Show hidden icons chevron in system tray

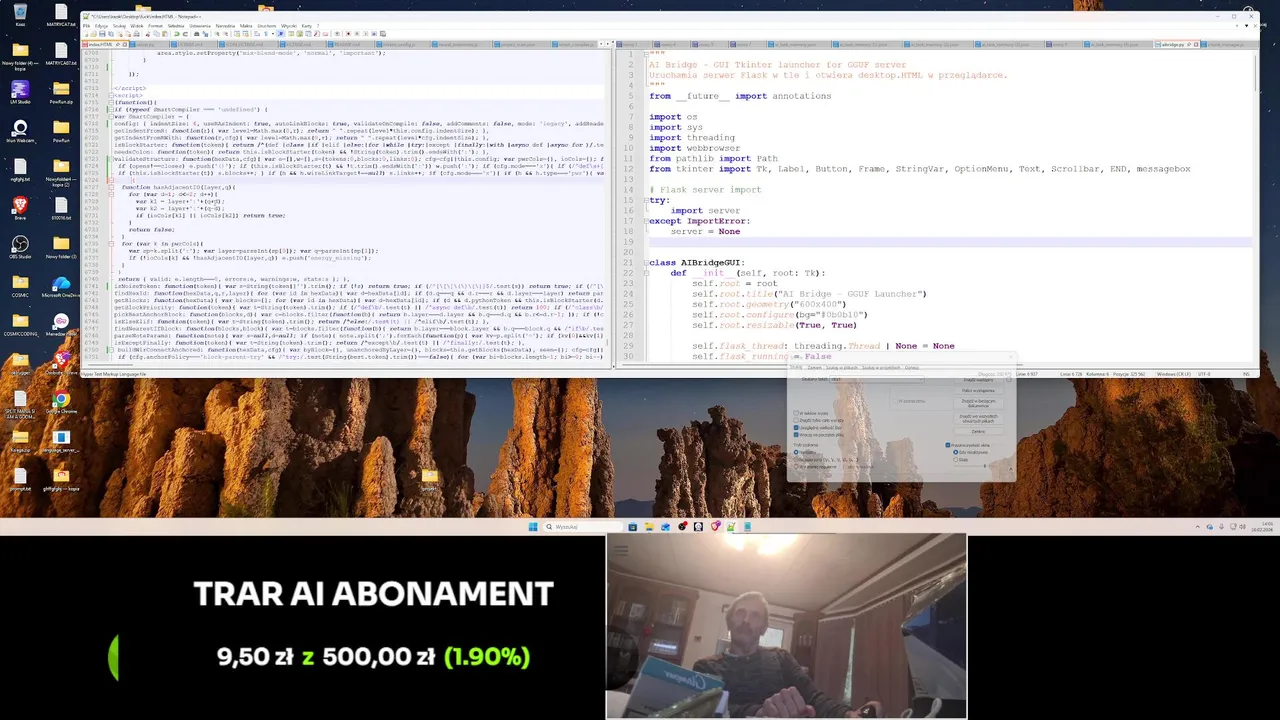point(1198,526)
